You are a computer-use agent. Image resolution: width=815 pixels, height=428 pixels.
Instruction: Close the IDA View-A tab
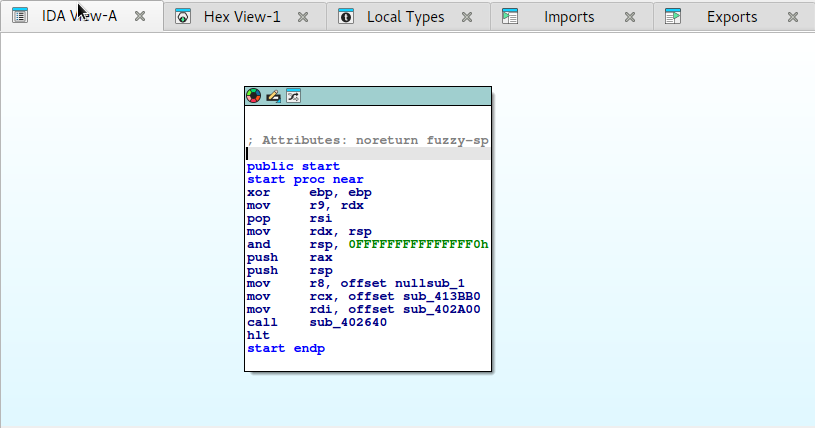click(140, 16)
